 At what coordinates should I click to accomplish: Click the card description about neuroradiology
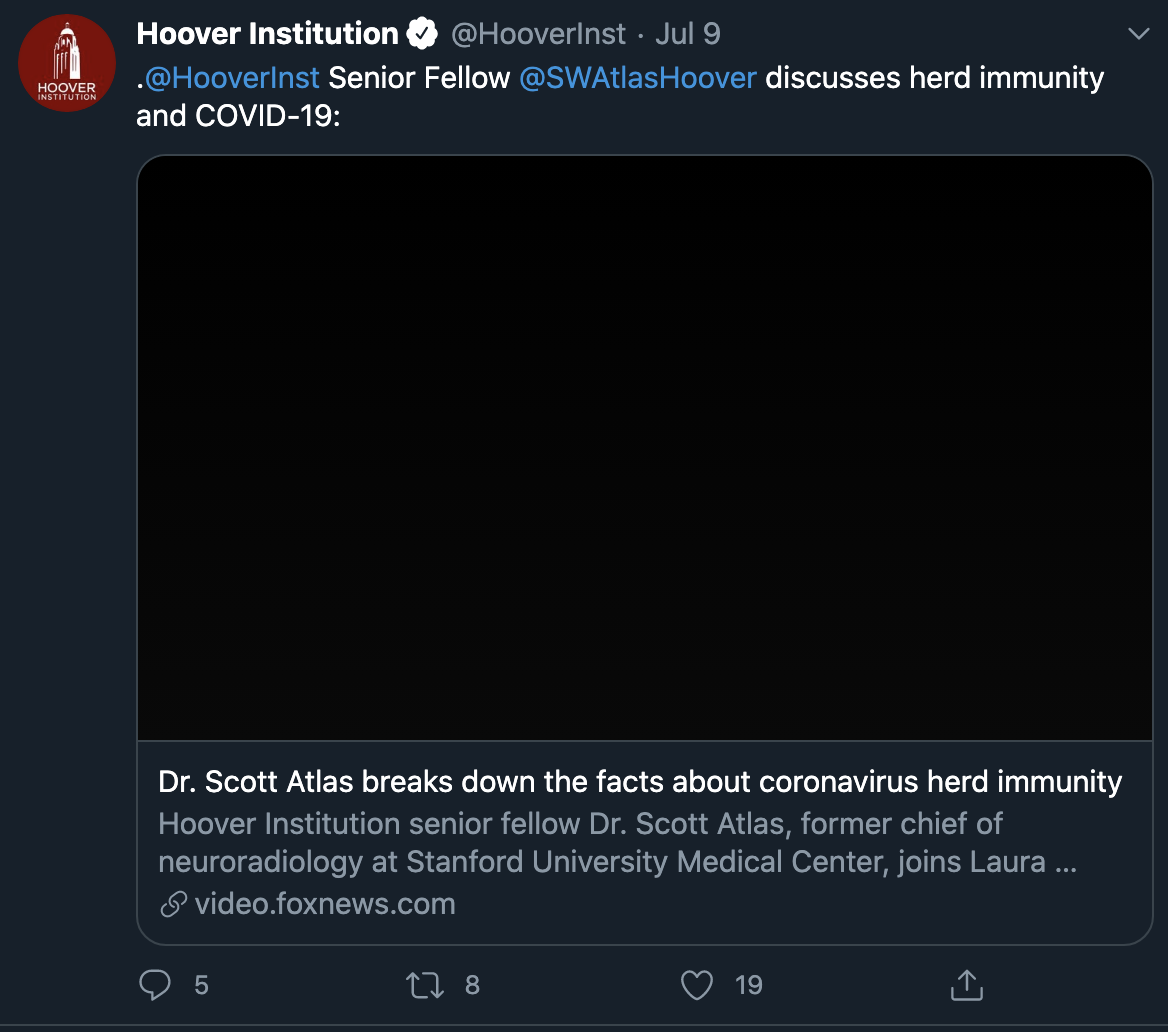(618, 843)
